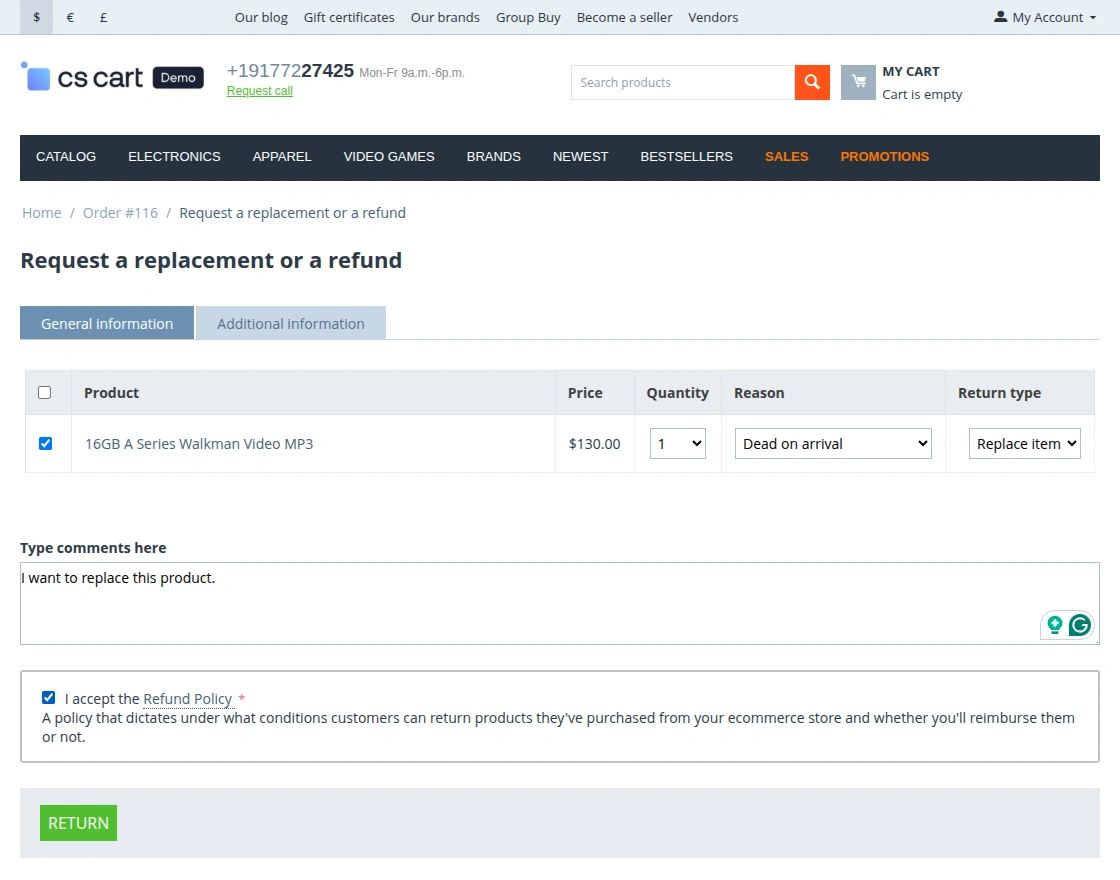The image size is (1120, 880).
Task: Click the green Return button
Action: click(x=79, y=823)
